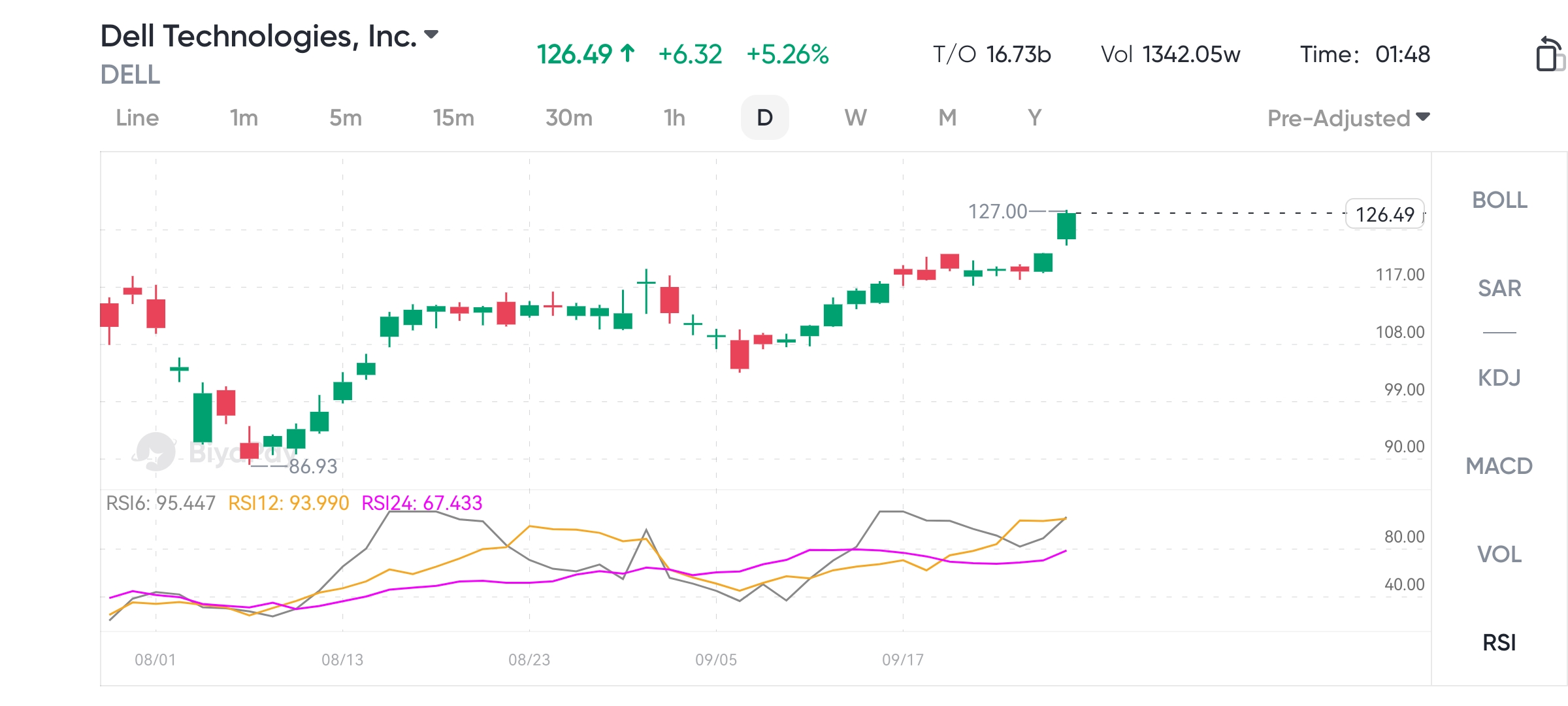
Task: Select the W weekly timeframe
Action: [856, 118]
